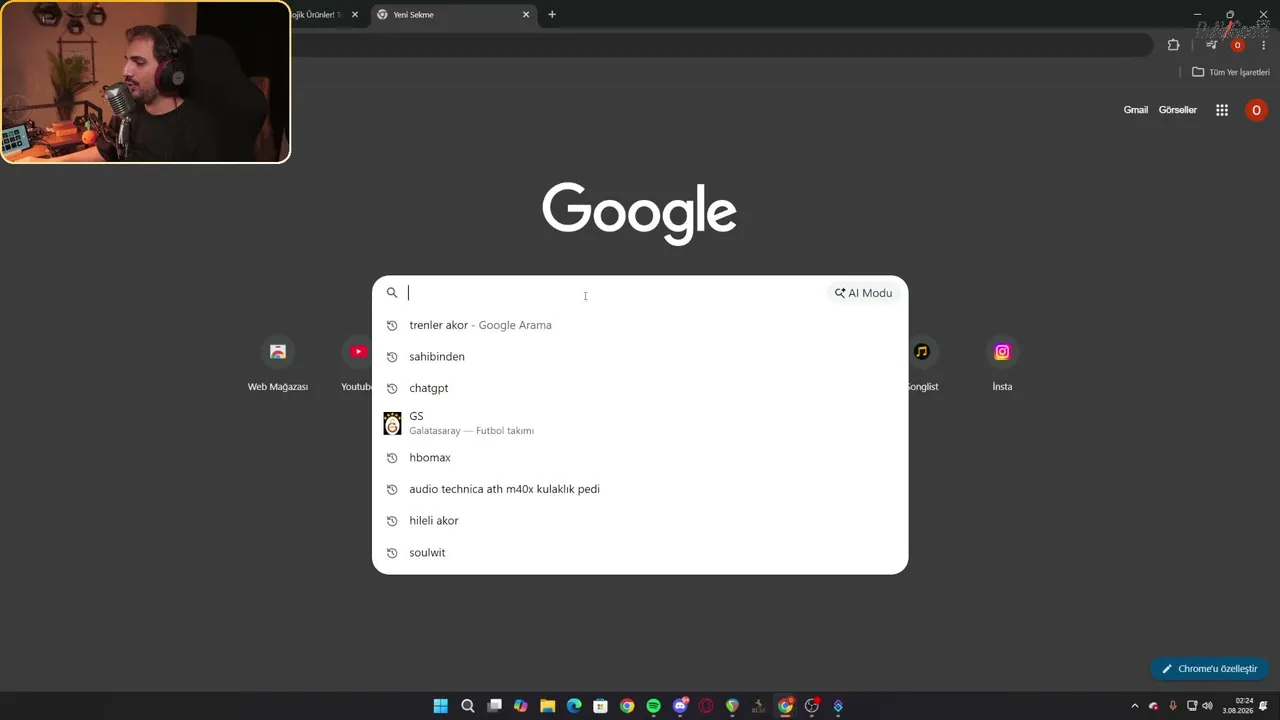1280x720 pixels.
Task: Close the Ürünler tab
Action: pyautogui.click(x=354, y=15)
